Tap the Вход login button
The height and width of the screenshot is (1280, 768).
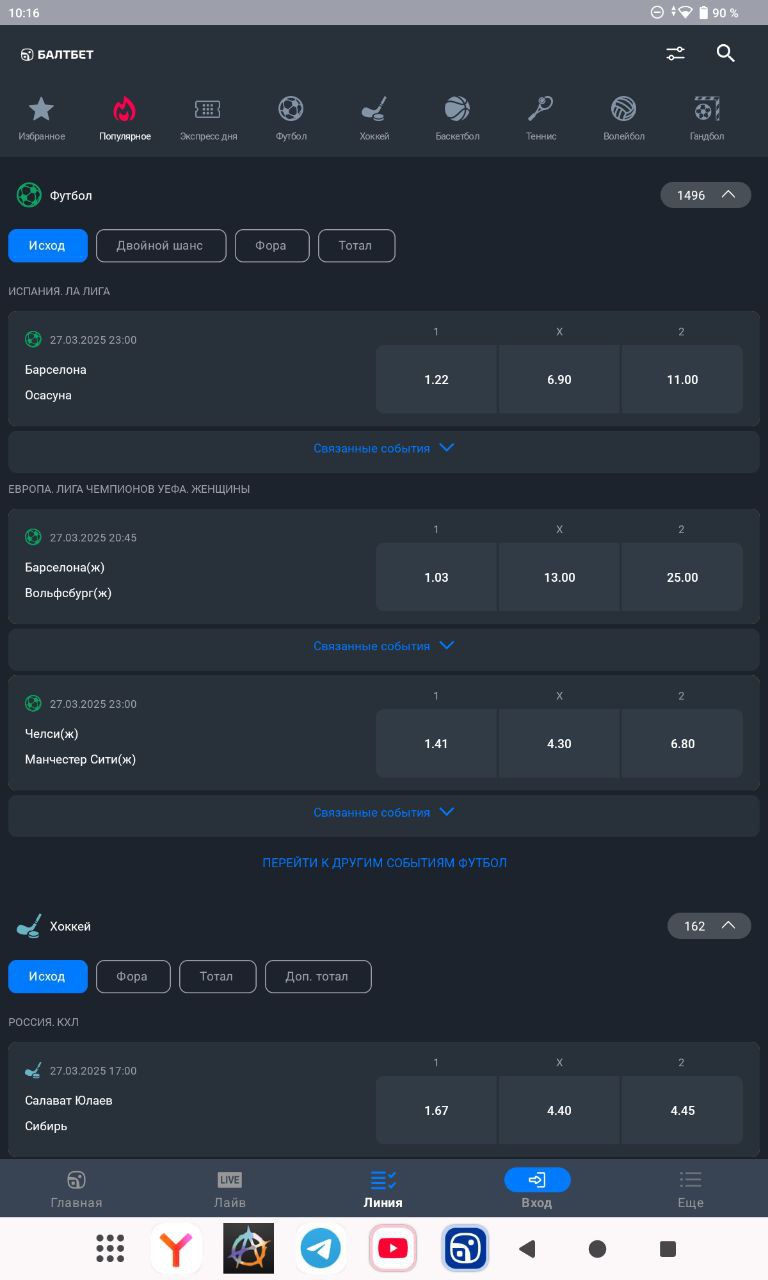point(537,1190)
